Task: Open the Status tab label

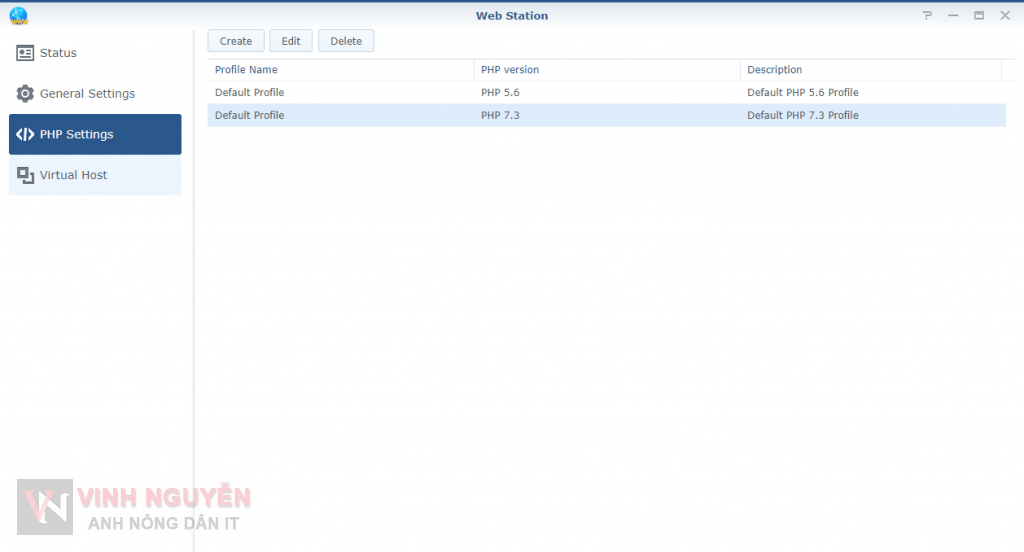Action: point(58,53)
